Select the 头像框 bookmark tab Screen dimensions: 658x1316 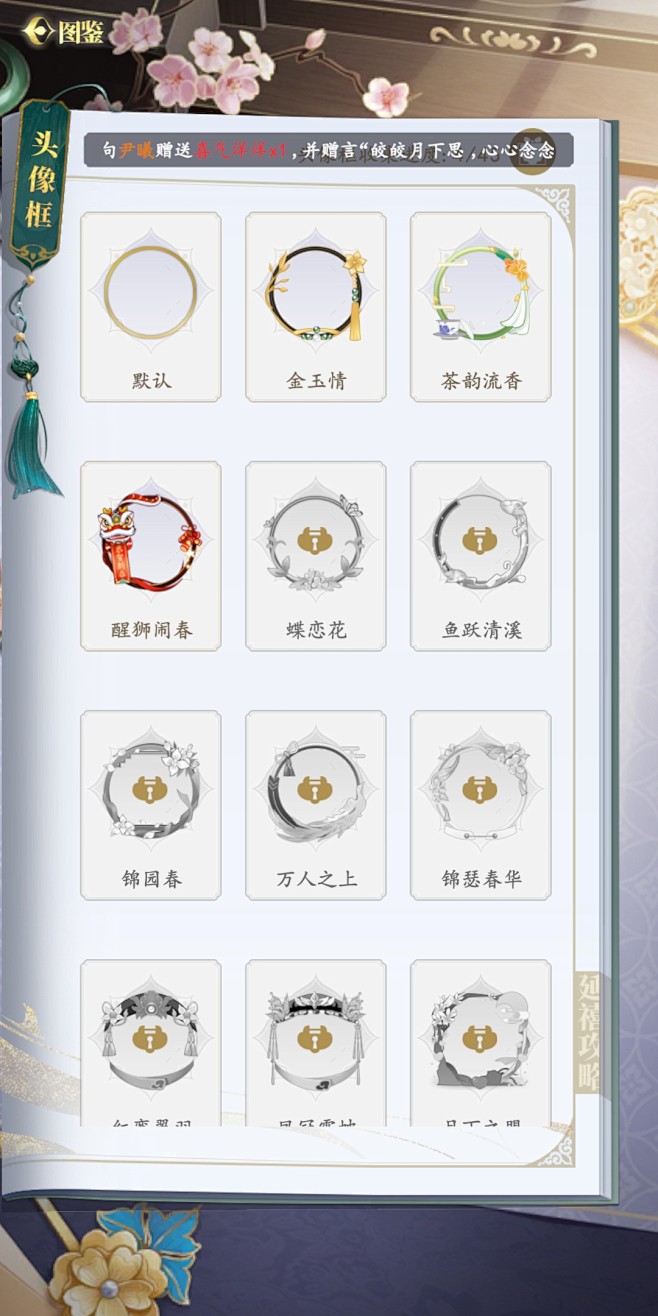[40, 185]
